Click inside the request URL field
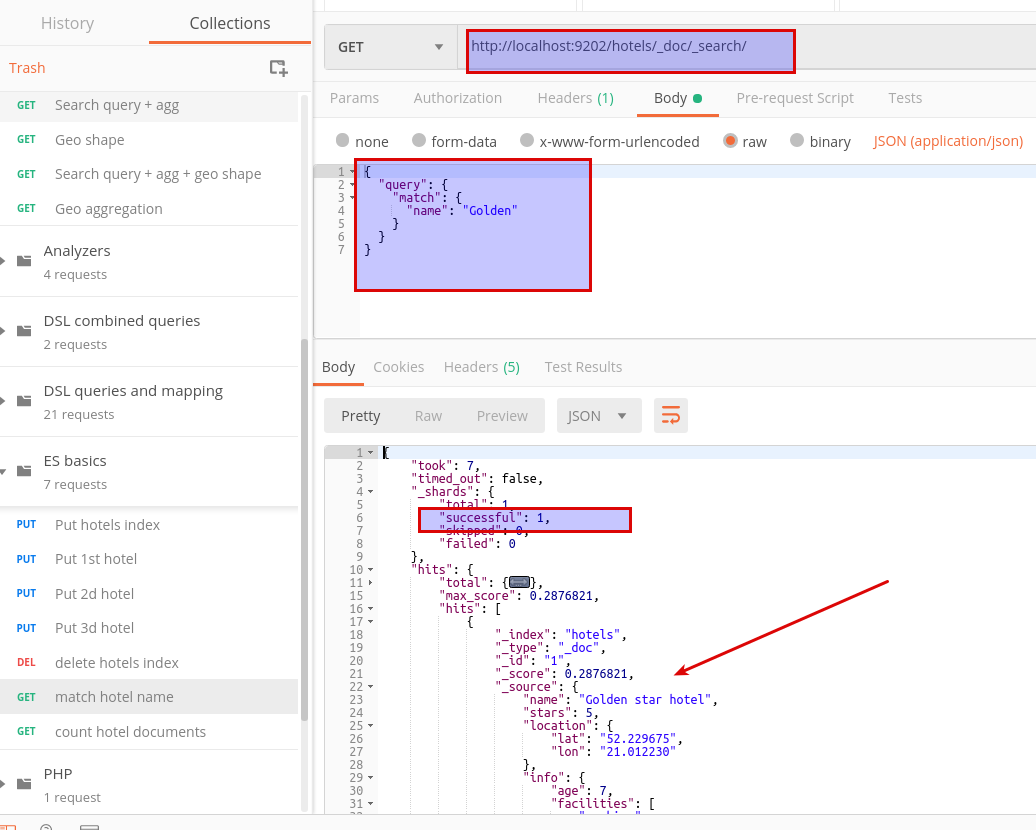Screen dimensions: 1036x830 630,46
